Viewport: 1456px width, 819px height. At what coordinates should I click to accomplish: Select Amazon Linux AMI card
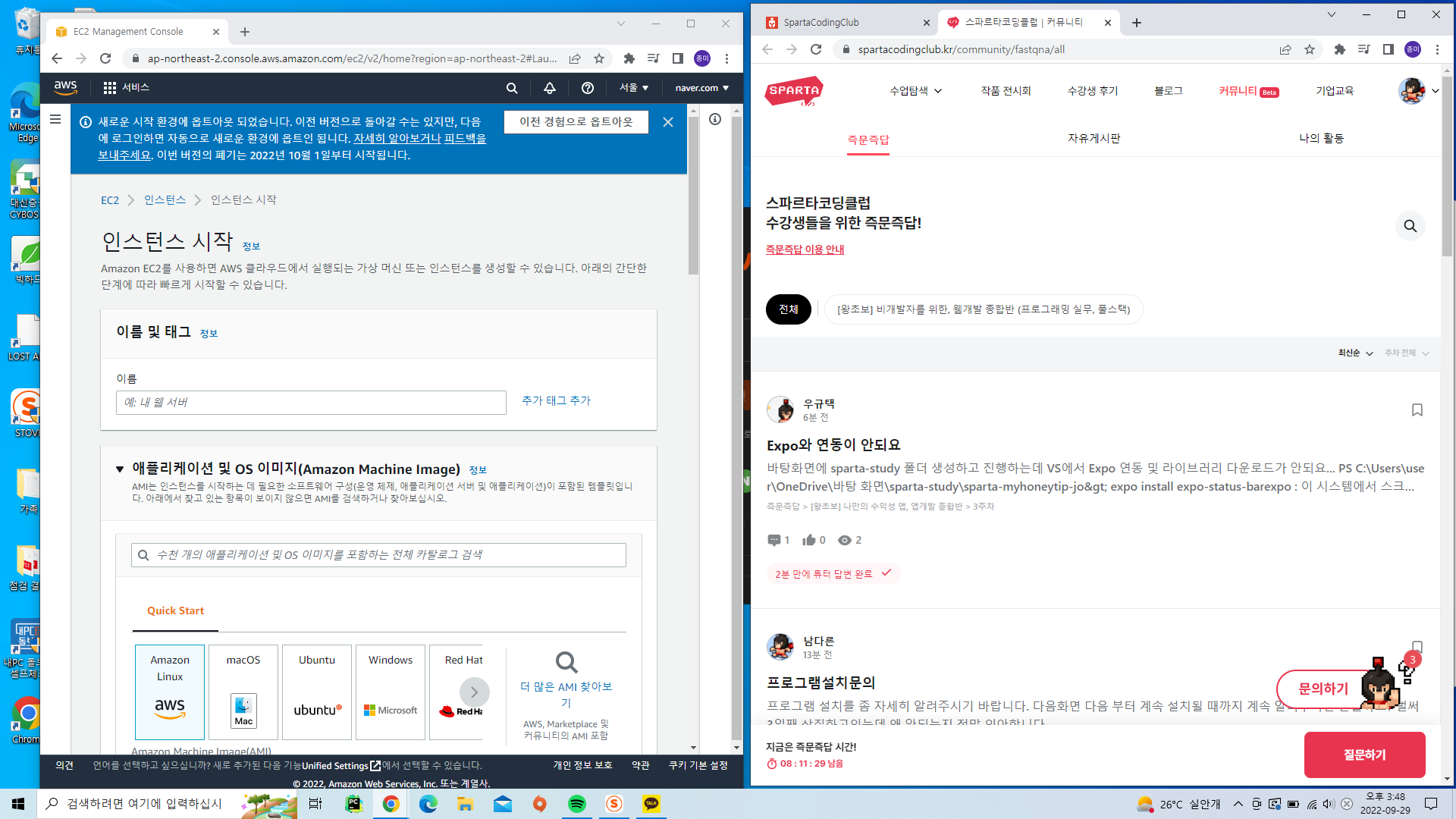pyautogui.click(x=170, y=692)
